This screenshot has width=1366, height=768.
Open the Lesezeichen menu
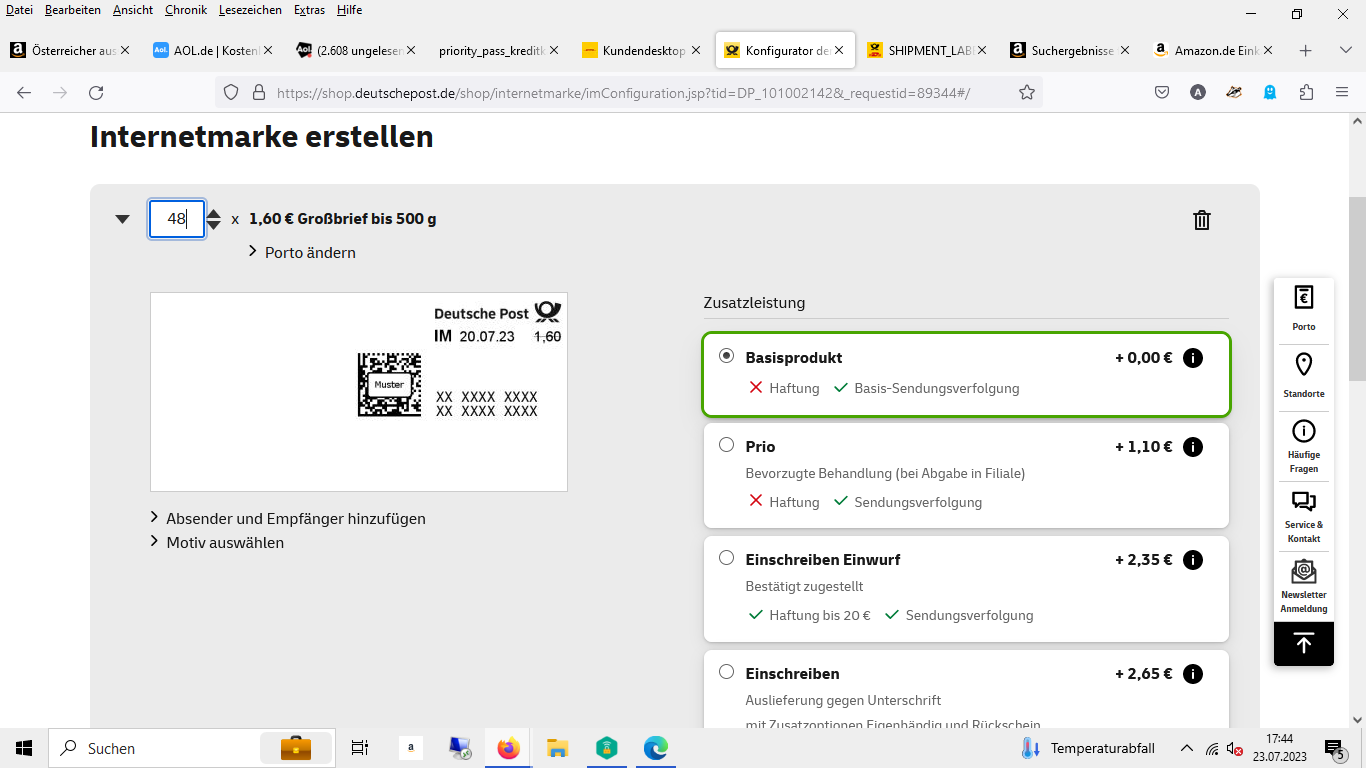250,10
